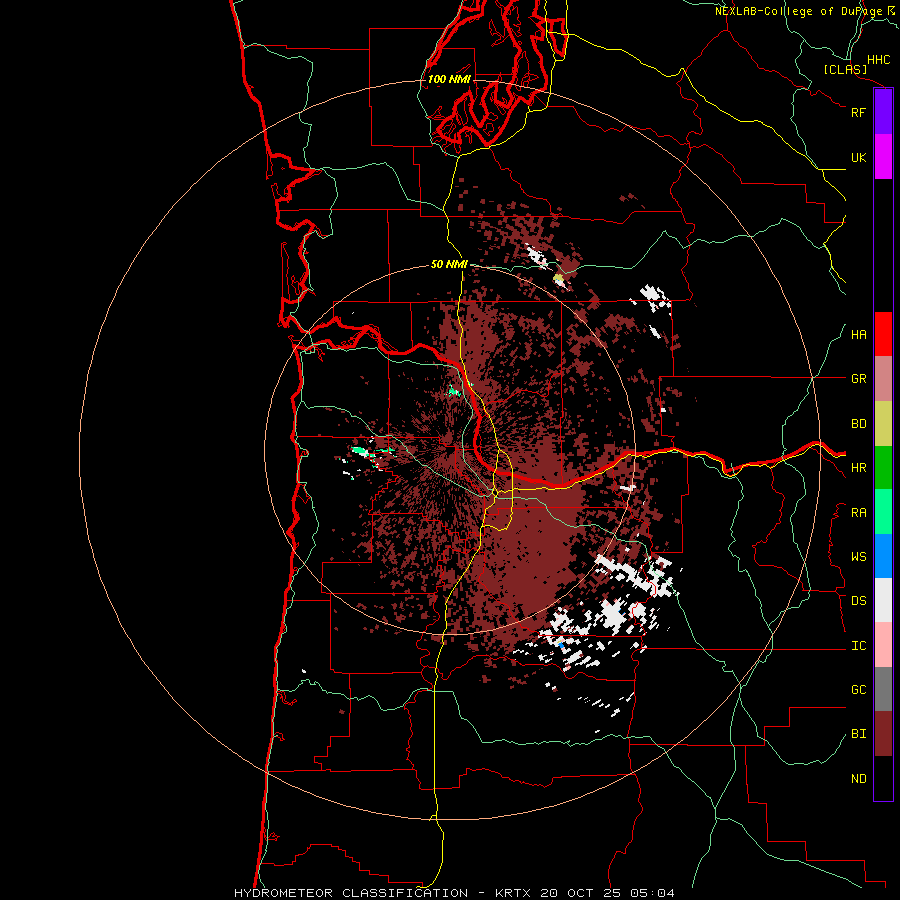
Task: Click the 50 NMI range ring label
Action: pyautogui.click(x=449, y=264)
